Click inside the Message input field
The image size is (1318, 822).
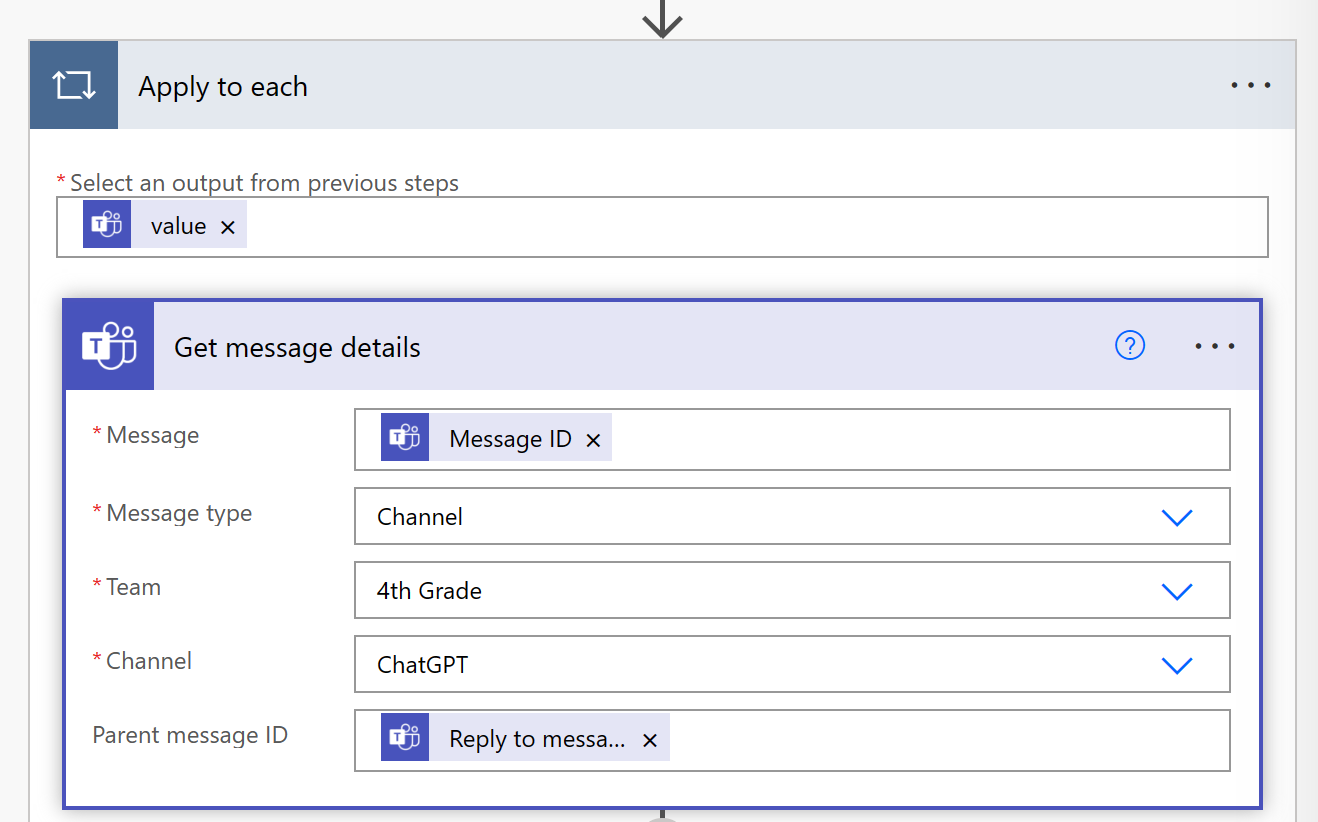coord(900,439)
